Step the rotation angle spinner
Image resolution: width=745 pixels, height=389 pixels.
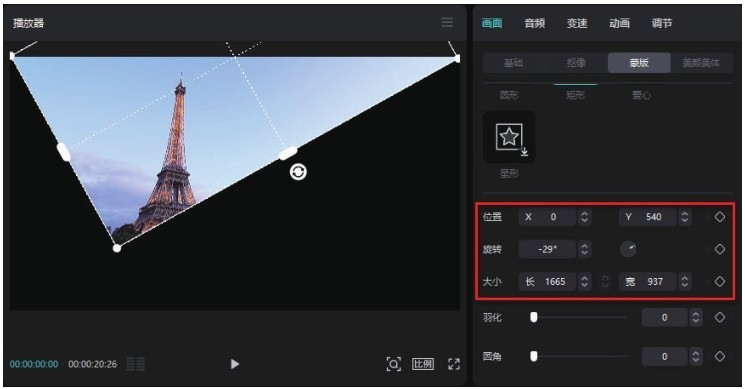(584, 249)
